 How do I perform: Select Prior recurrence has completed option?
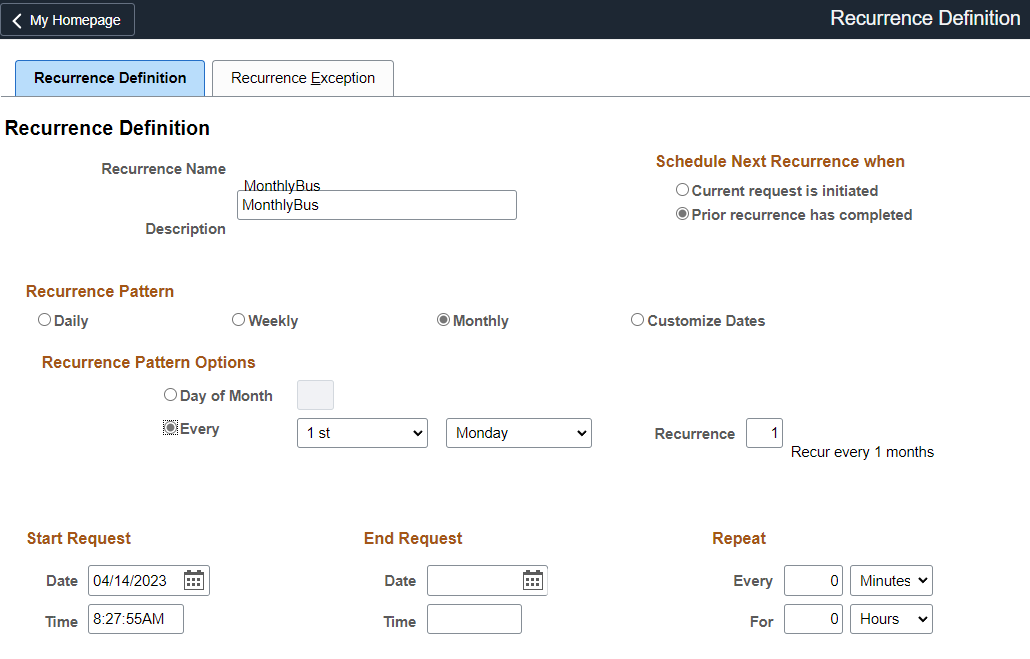tap(682, 214)
